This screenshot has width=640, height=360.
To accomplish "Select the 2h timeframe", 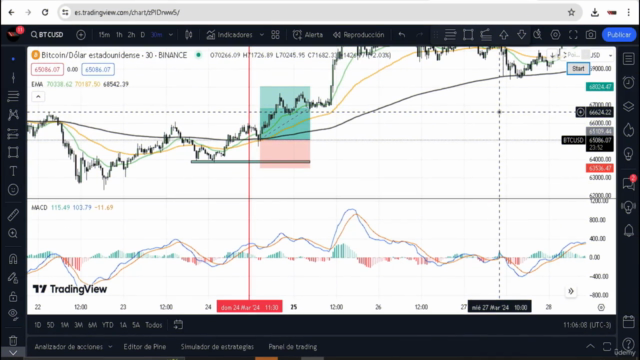I will [x=131, y=35].
